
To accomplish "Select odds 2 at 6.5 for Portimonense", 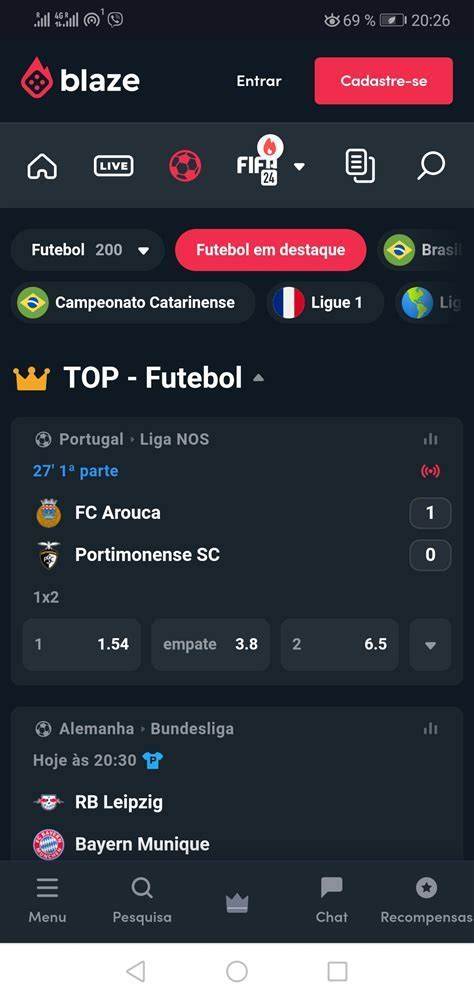I will tap(339, 644).
